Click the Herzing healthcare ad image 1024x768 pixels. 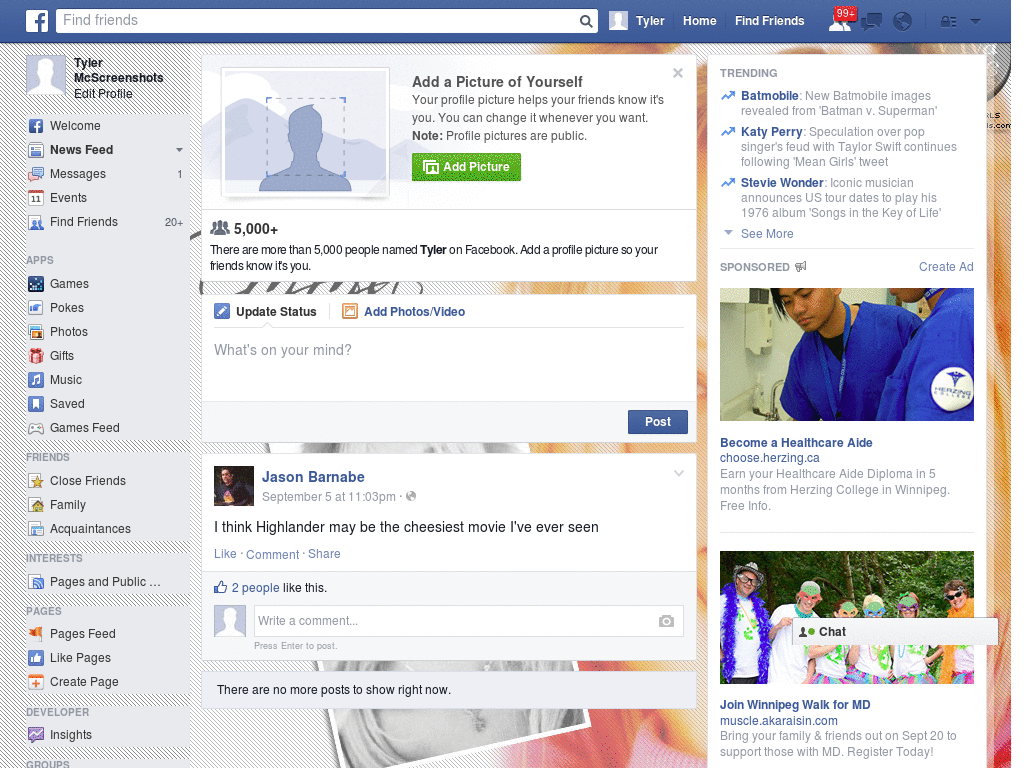[x=846, y=355]
